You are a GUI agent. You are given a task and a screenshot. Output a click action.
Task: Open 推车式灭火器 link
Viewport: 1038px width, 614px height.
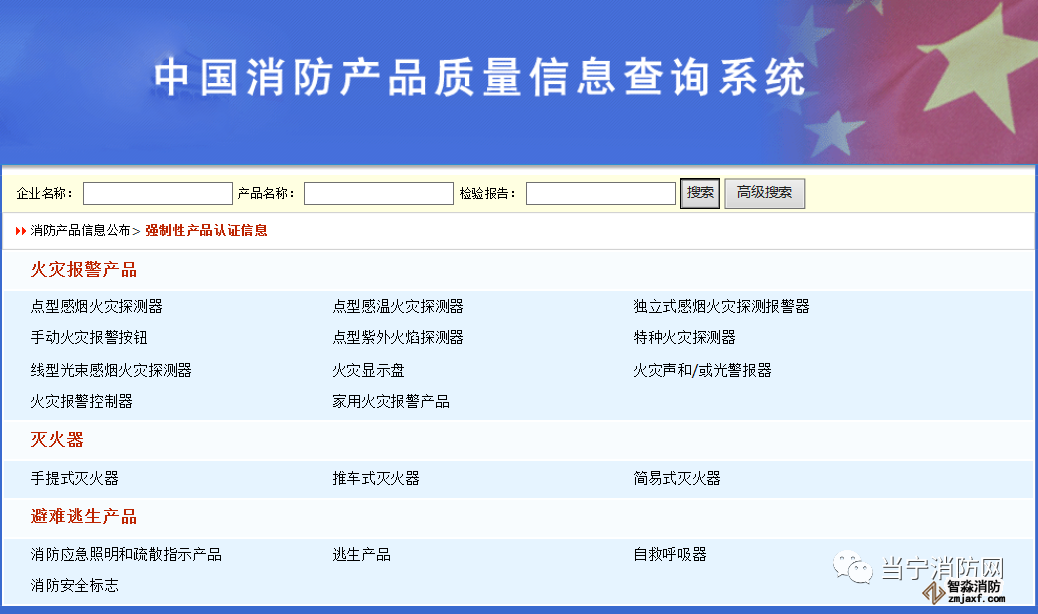pyautogui.click(x=376, y=478)
